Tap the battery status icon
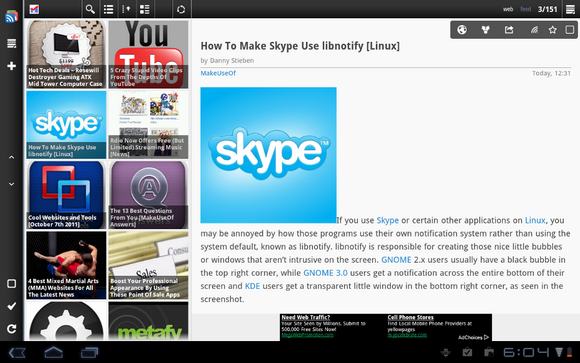580x363 pixels. click(570, 352)
